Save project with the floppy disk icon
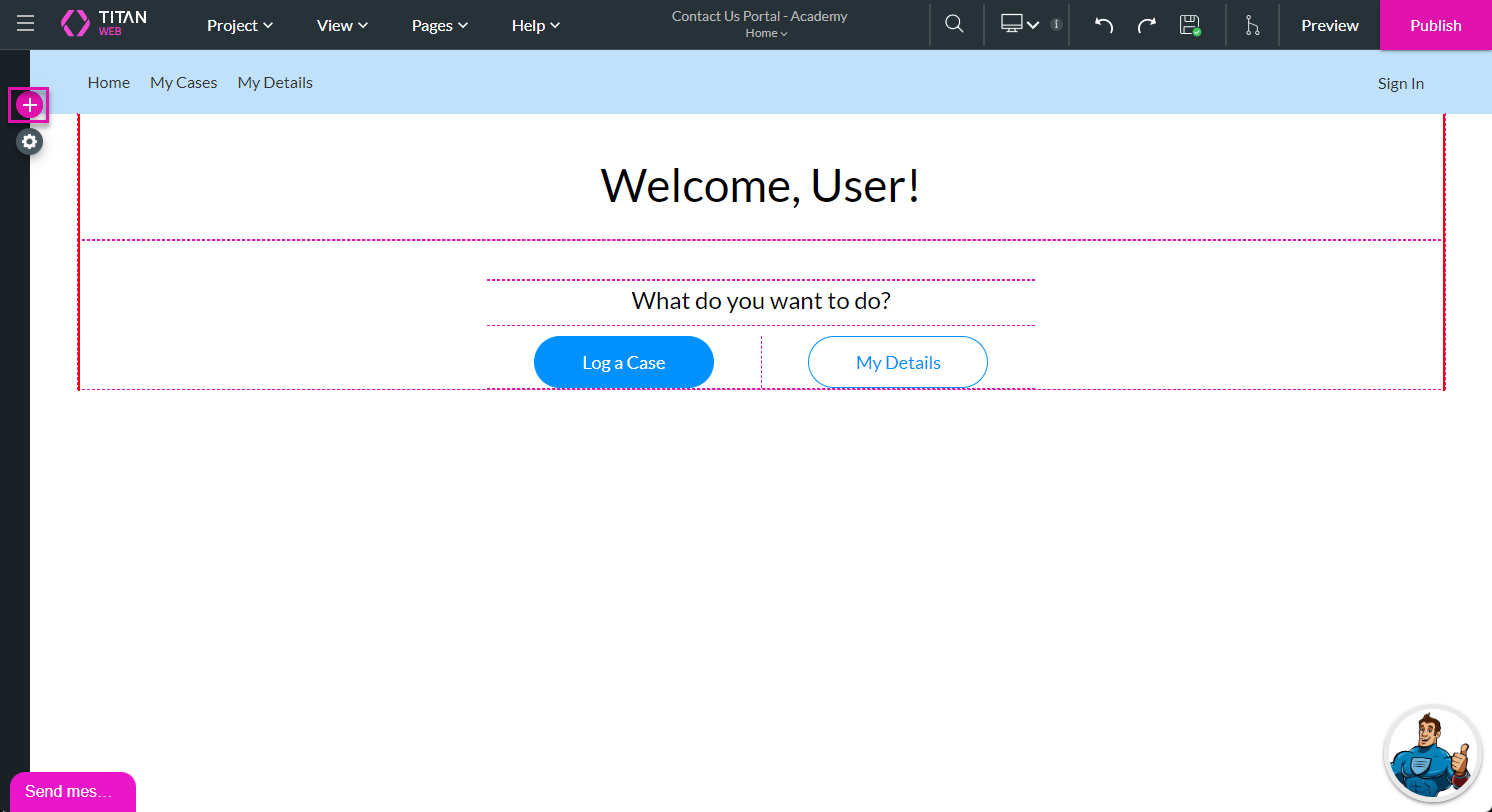 [1189, 25]
